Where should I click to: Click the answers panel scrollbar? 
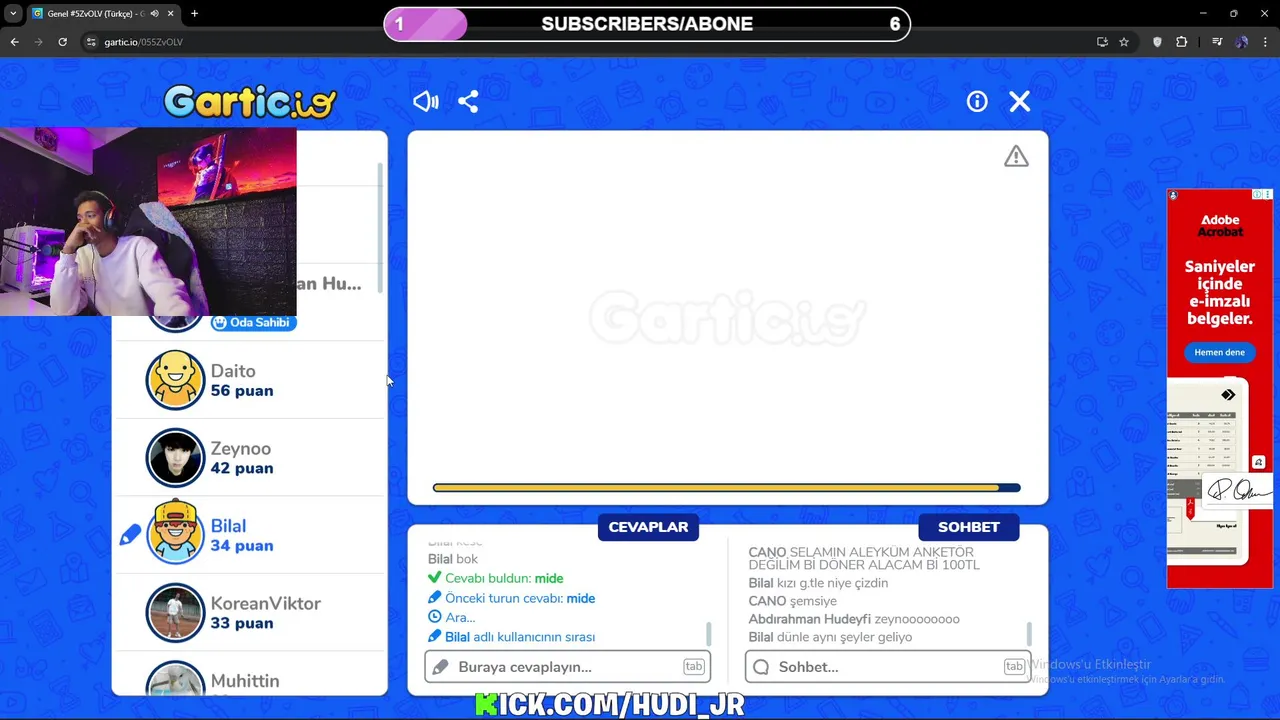pos(709,633)
